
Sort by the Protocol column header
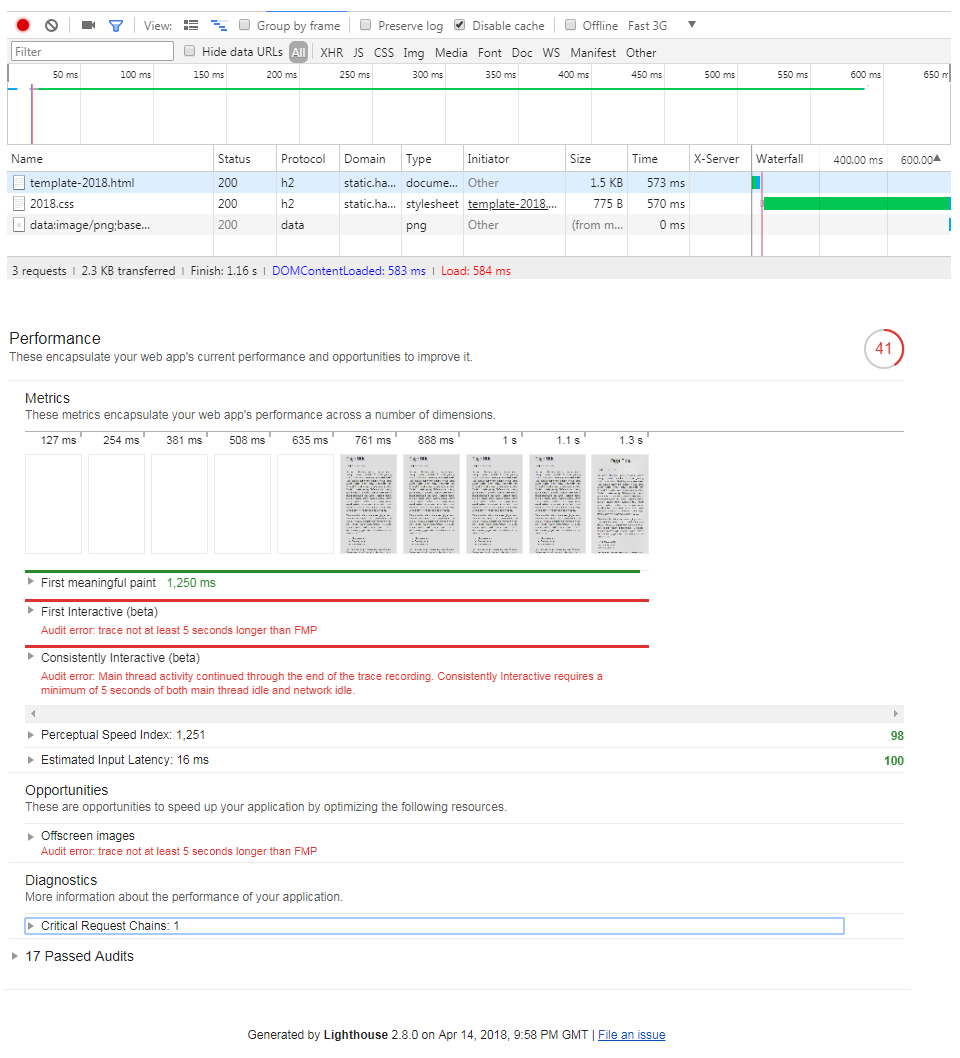click(308, 159)
